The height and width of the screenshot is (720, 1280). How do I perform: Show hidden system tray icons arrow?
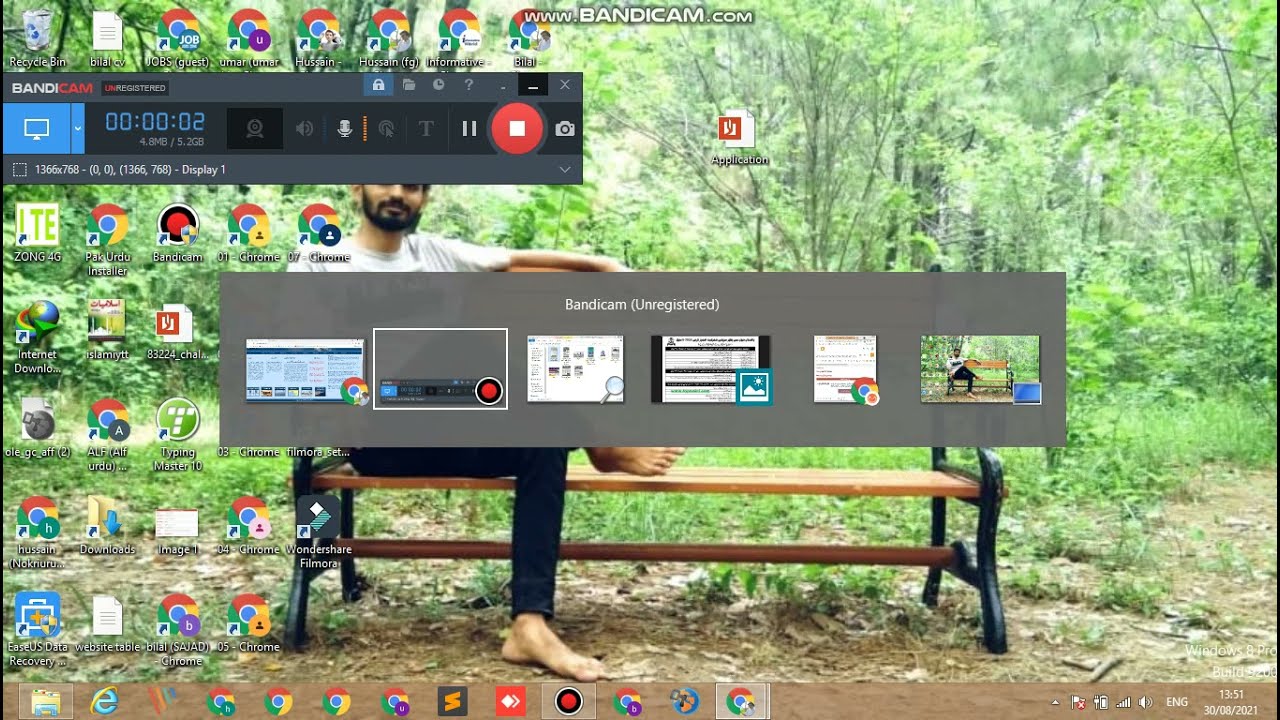[x=1055, y=702]
